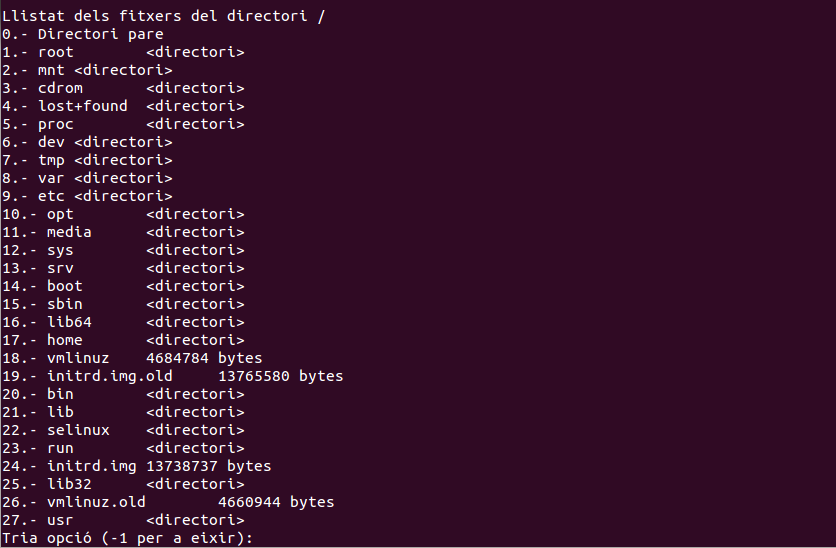Select the 'lost+found' directory entry
836x548 pixels.
click(83, 106)
